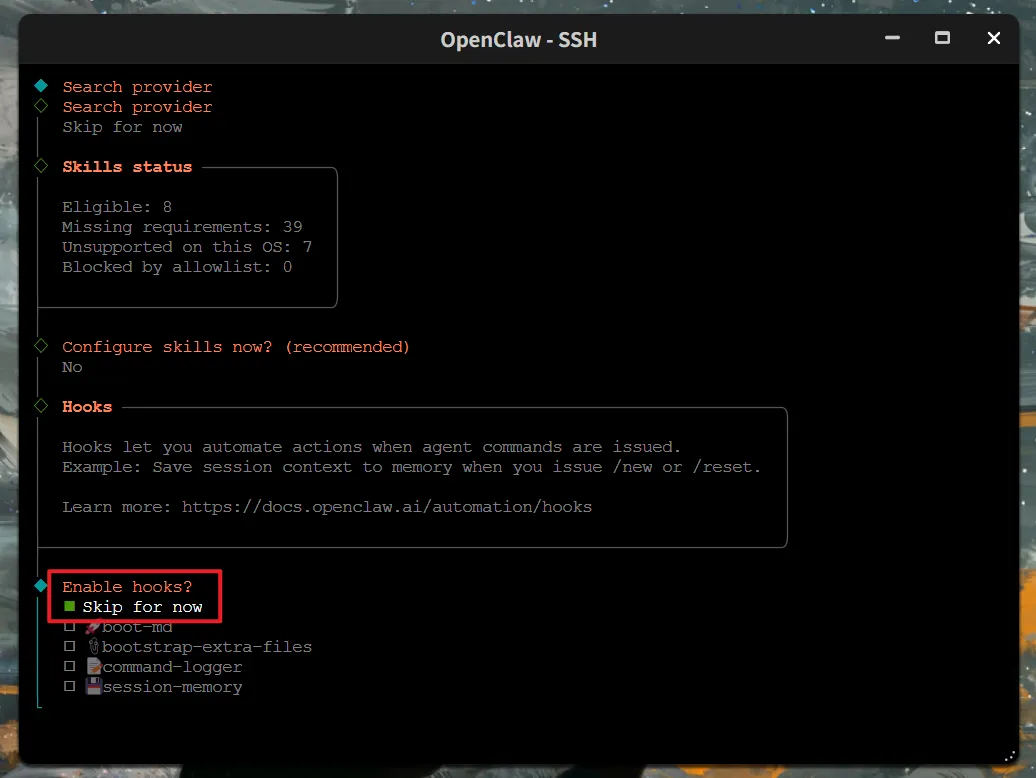Viewport: 1036px width, 778px height.
Task: Enable the bootstrap-extra-files checkbox
Action: click(x=69, y=646)
